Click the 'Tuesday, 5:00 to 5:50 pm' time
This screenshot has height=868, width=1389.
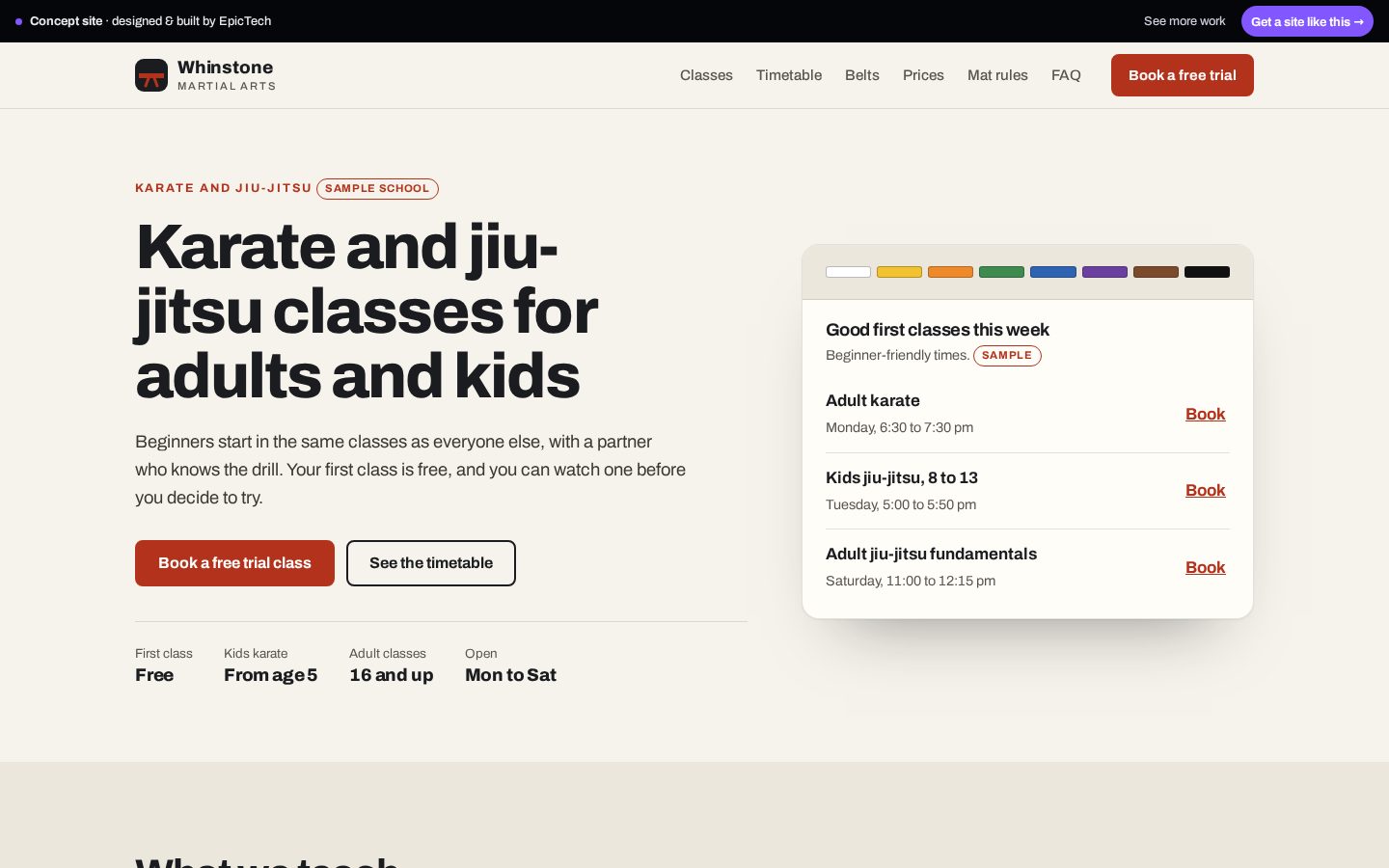tap(901, 504)
